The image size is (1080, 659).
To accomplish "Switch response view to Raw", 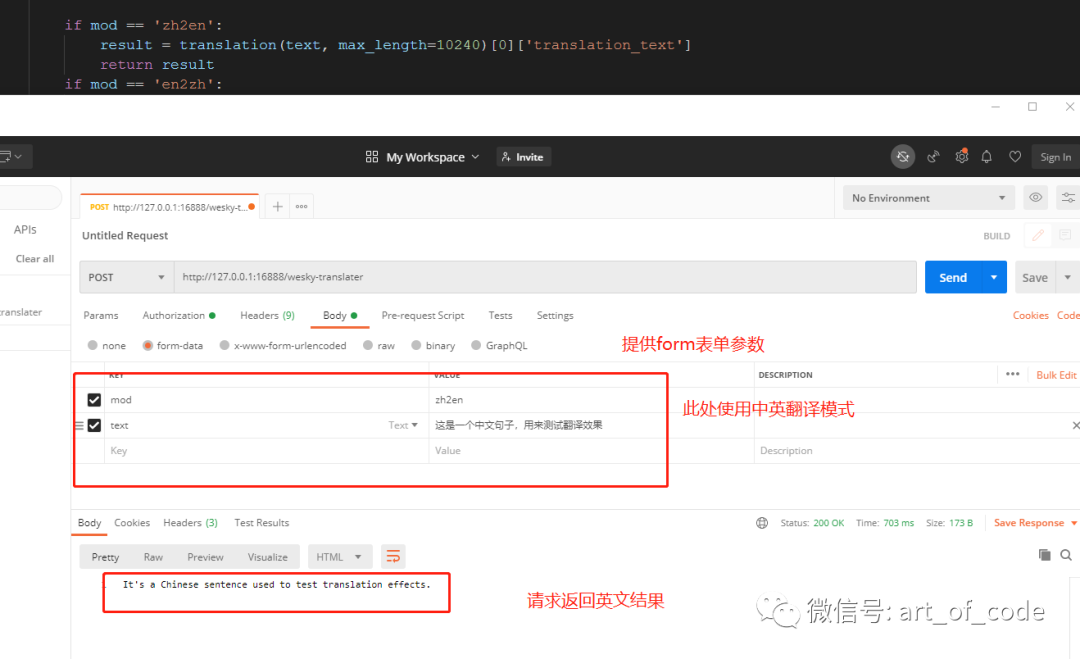I will (153, 556).
